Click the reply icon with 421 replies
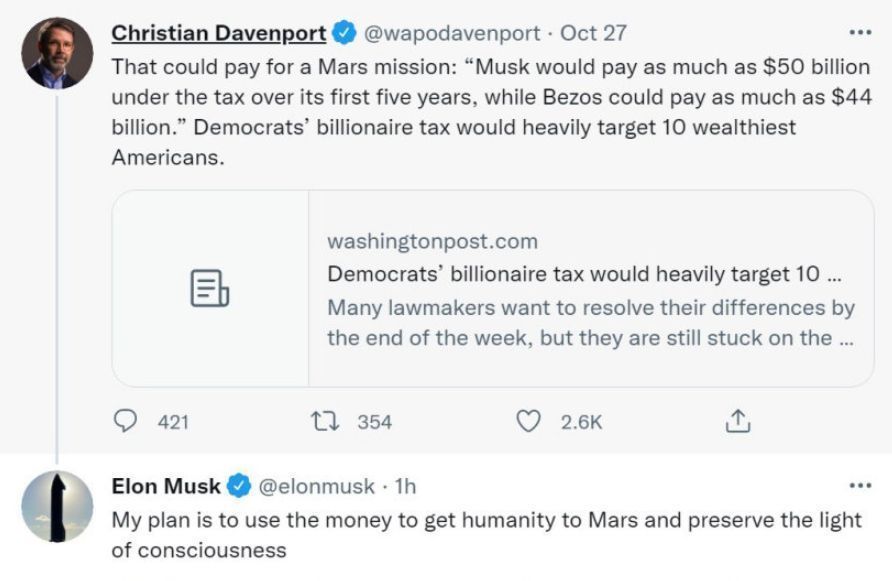892x581 pixels. [x=126, y=422]
